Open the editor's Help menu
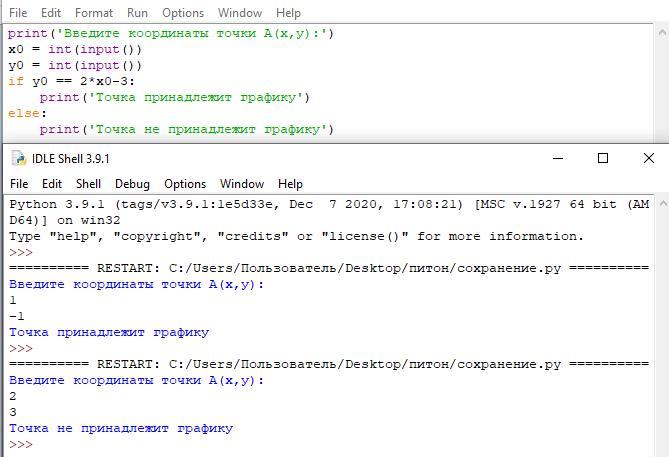 tap(288, 13)
